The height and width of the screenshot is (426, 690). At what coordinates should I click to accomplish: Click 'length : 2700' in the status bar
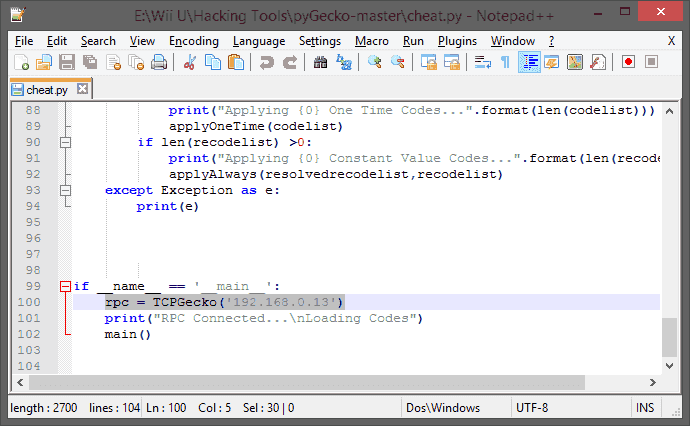tap(44, 408)
